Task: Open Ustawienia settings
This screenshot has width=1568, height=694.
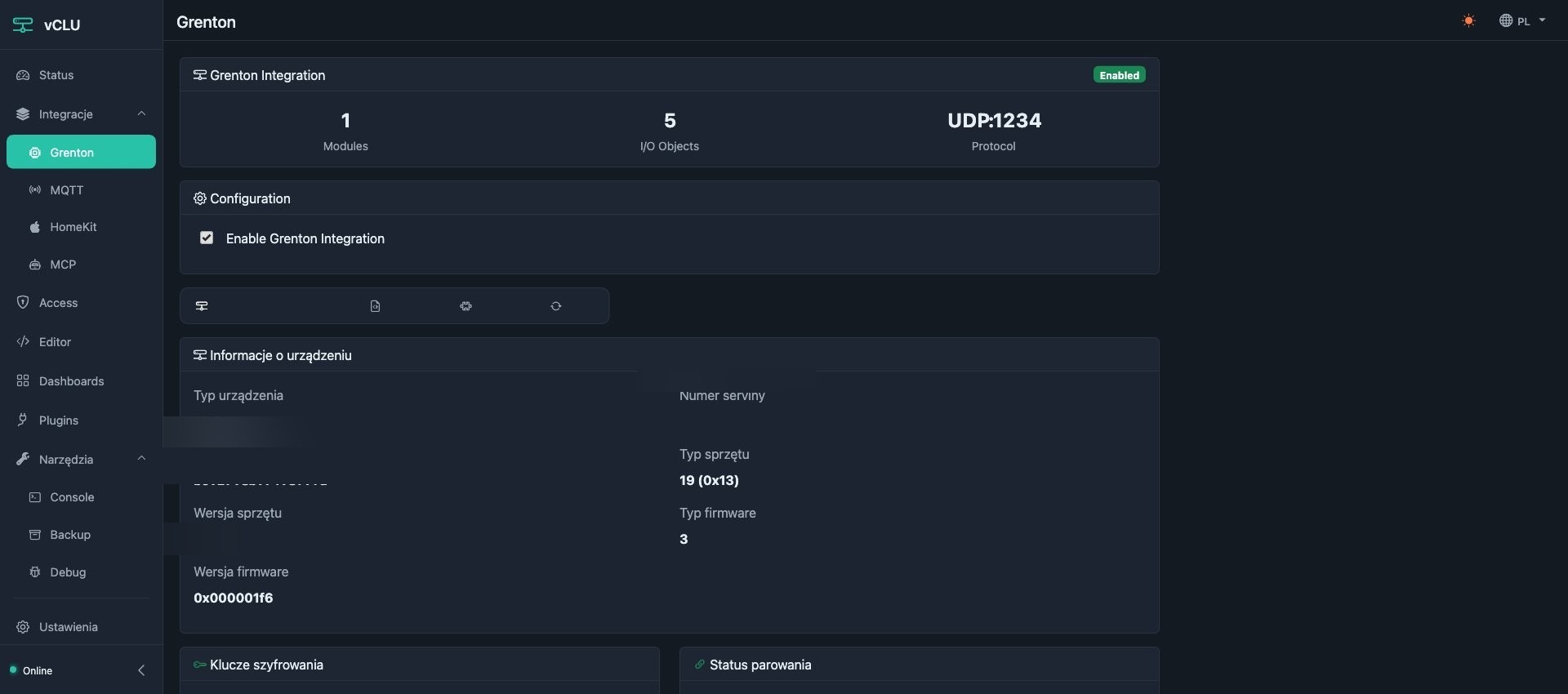Action: click(x=81, y=627)
